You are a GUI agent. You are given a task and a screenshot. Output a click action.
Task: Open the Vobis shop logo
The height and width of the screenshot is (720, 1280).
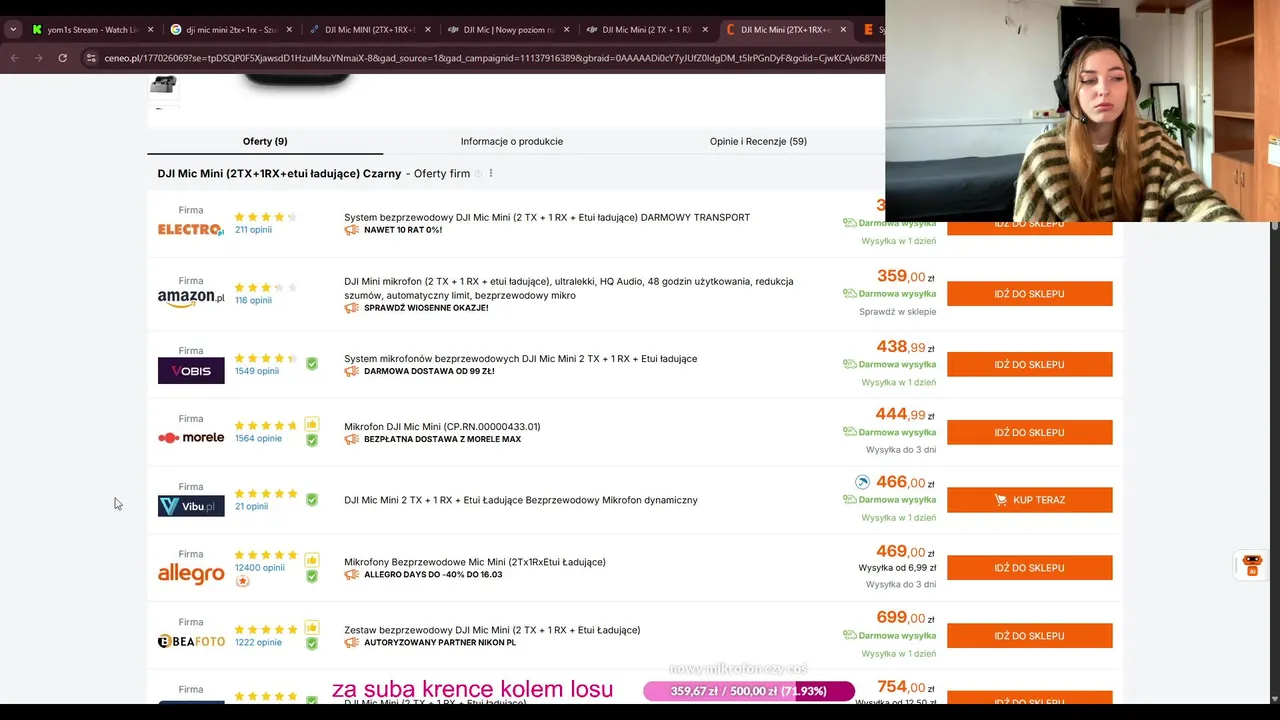pos(191,371)
